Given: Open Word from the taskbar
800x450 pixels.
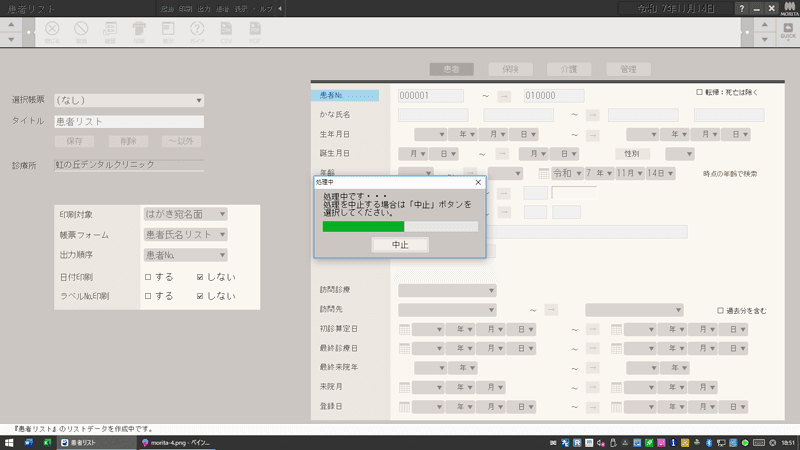Looking at the screenshot, I should (x=29, y=442).
